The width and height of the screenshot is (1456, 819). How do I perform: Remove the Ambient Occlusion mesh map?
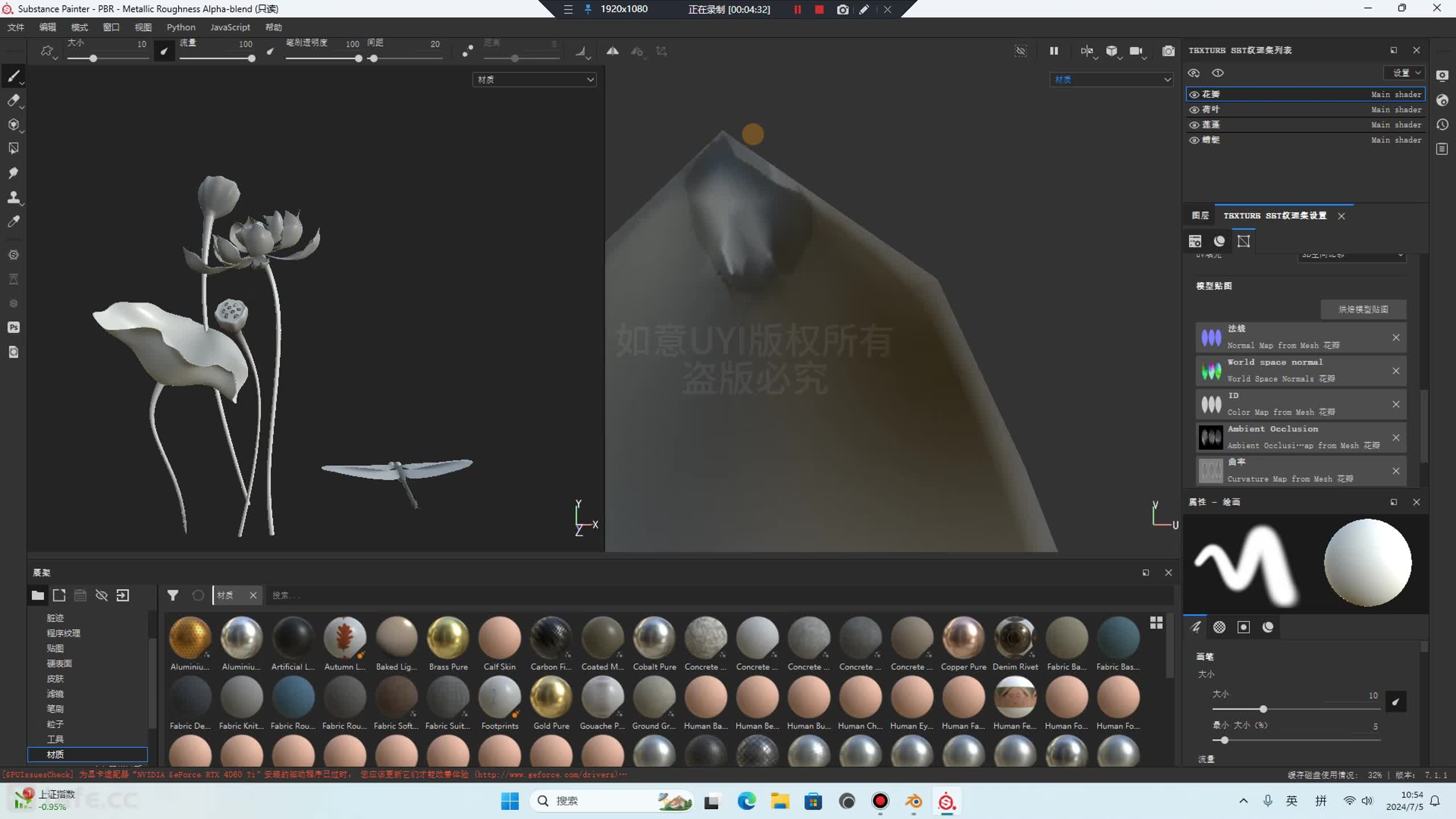[1396, 438]
